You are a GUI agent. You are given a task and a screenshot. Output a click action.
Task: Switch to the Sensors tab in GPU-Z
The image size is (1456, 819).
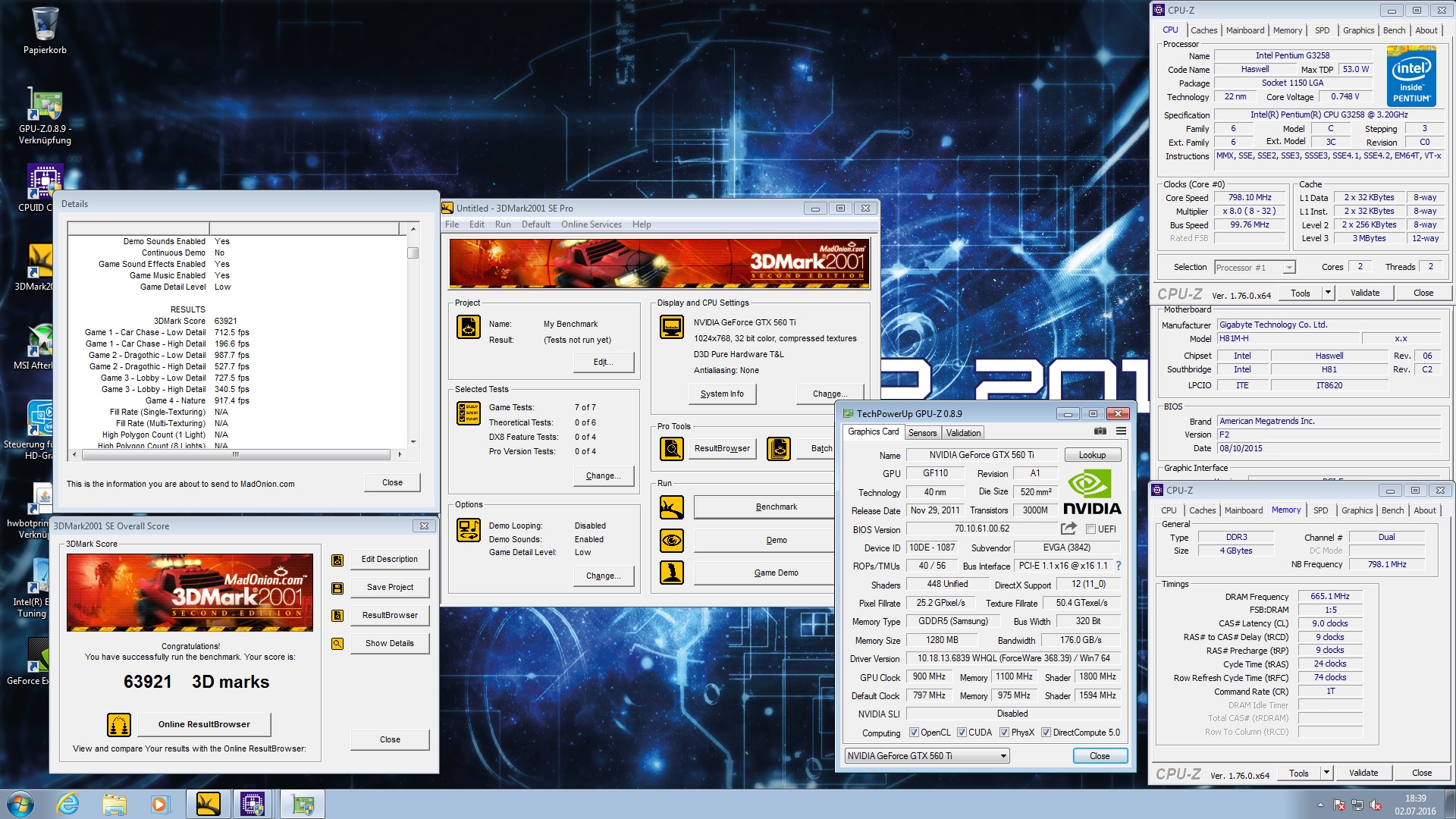pos(922,433)
